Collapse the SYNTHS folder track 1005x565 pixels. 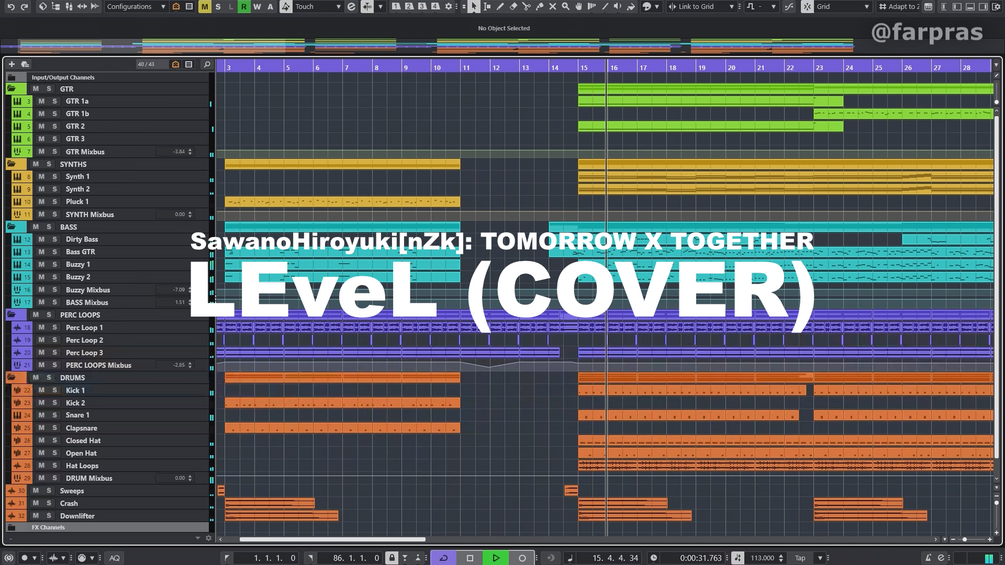pyautogui.click(x=12, y=164)
